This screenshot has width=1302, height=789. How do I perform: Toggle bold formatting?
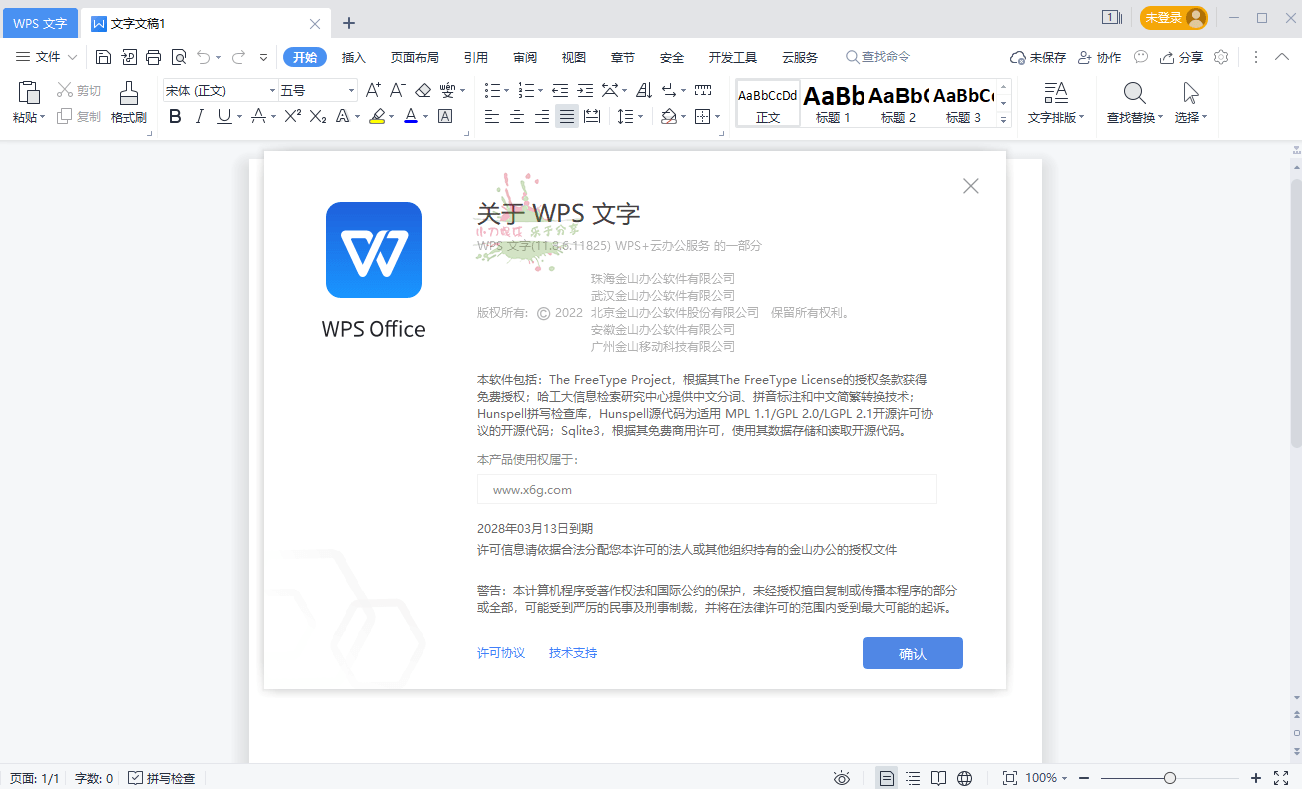coord(175,116)
